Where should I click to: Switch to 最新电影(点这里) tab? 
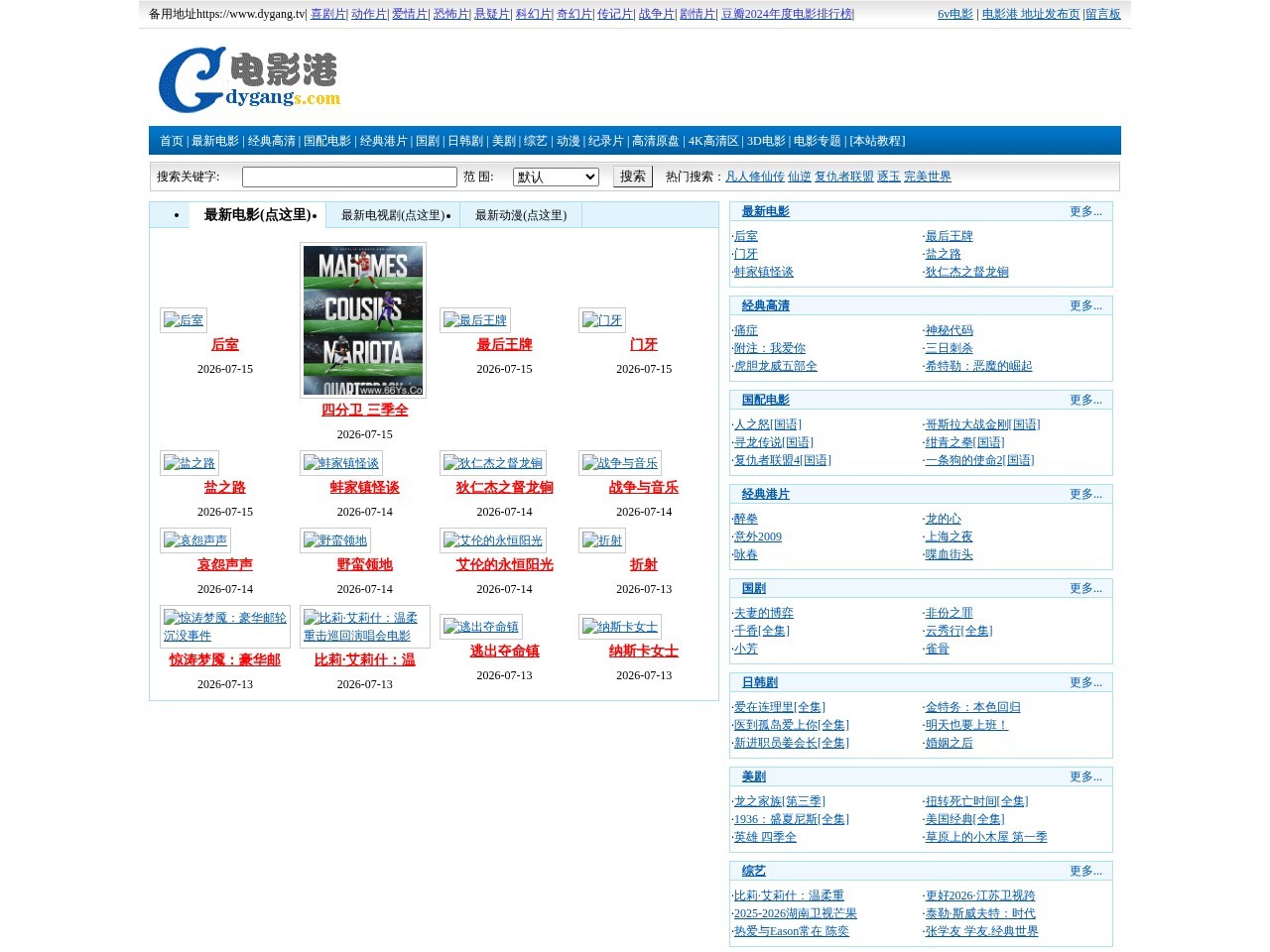(x=257, y=215)
